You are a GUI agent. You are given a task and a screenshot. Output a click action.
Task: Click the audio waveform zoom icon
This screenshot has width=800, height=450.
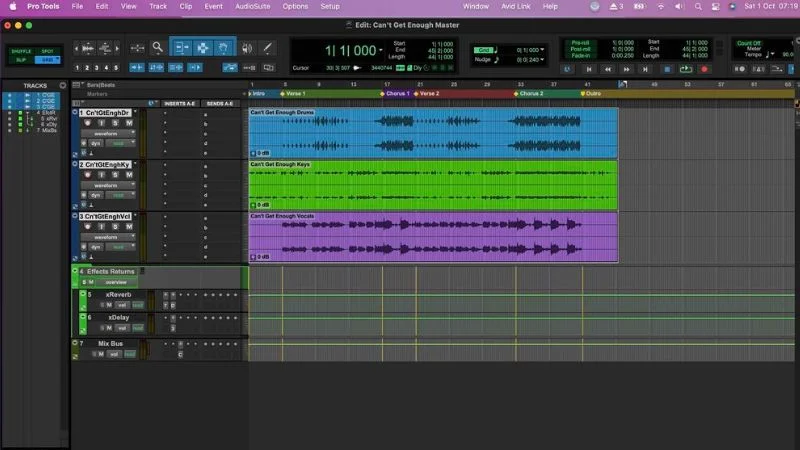point(87,48)
